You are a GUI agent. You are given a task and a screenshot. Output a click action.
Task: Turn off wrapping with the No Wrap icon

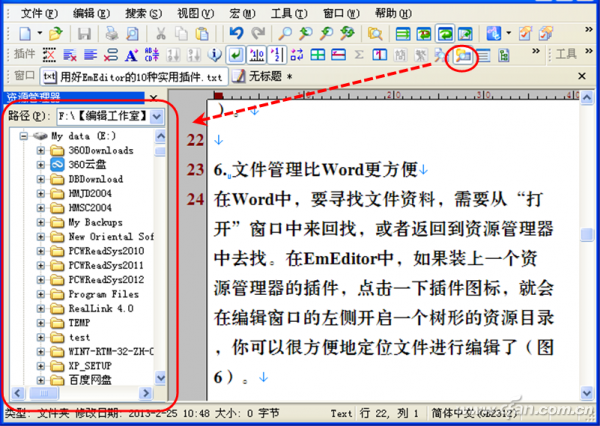[x=403, y=34]
